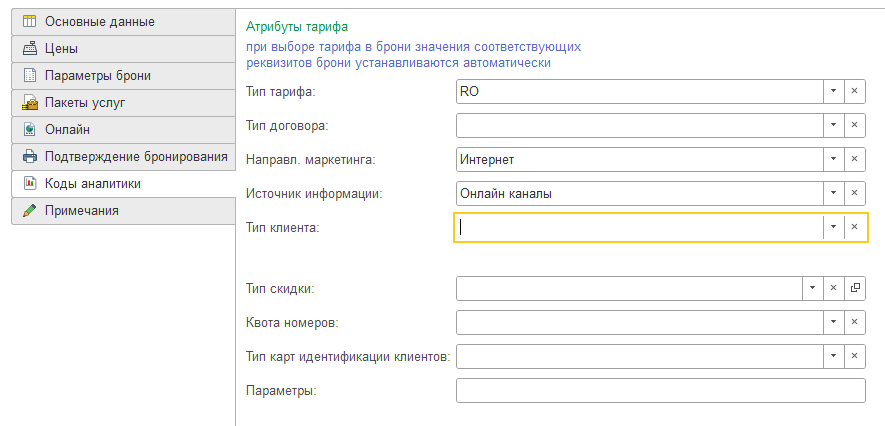Open Подтверждение бронирования tab

coord(123,156)
